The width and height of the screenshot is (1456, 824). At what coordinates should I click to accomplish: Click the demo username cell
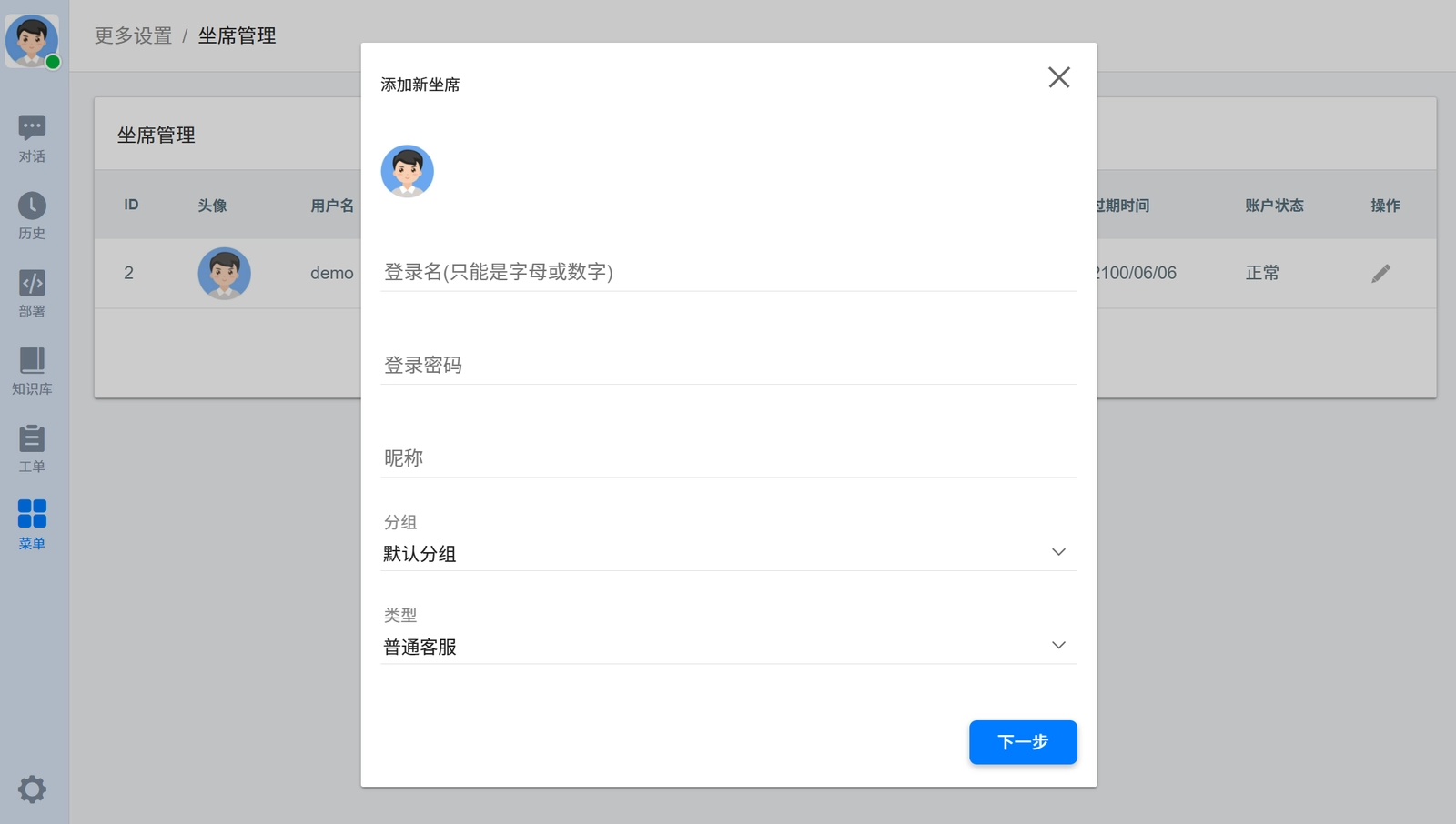pos(331,273)
